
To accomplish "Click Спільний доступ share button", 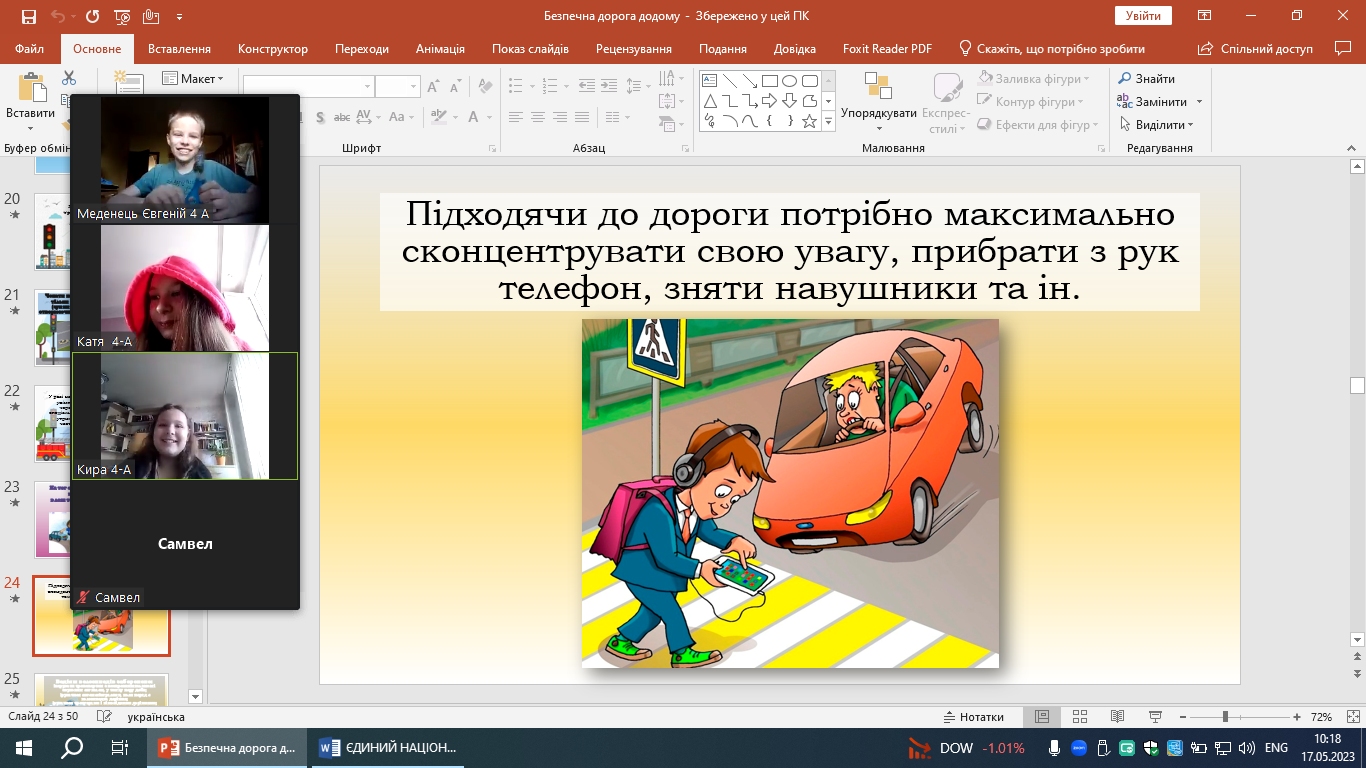I will (1257, 49).
